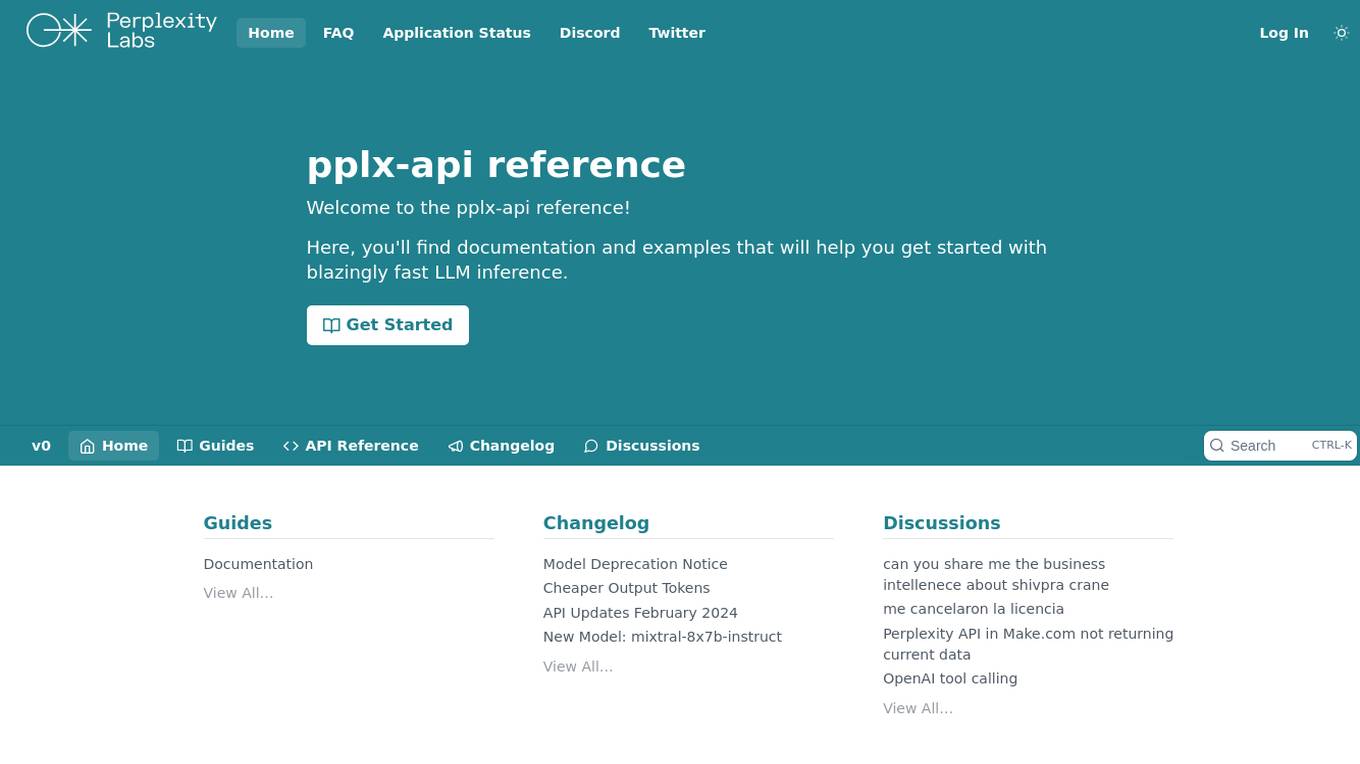Go to the Twitter link
The width and height of the screenshot is (1360, 764).
(x=677, y=33)
